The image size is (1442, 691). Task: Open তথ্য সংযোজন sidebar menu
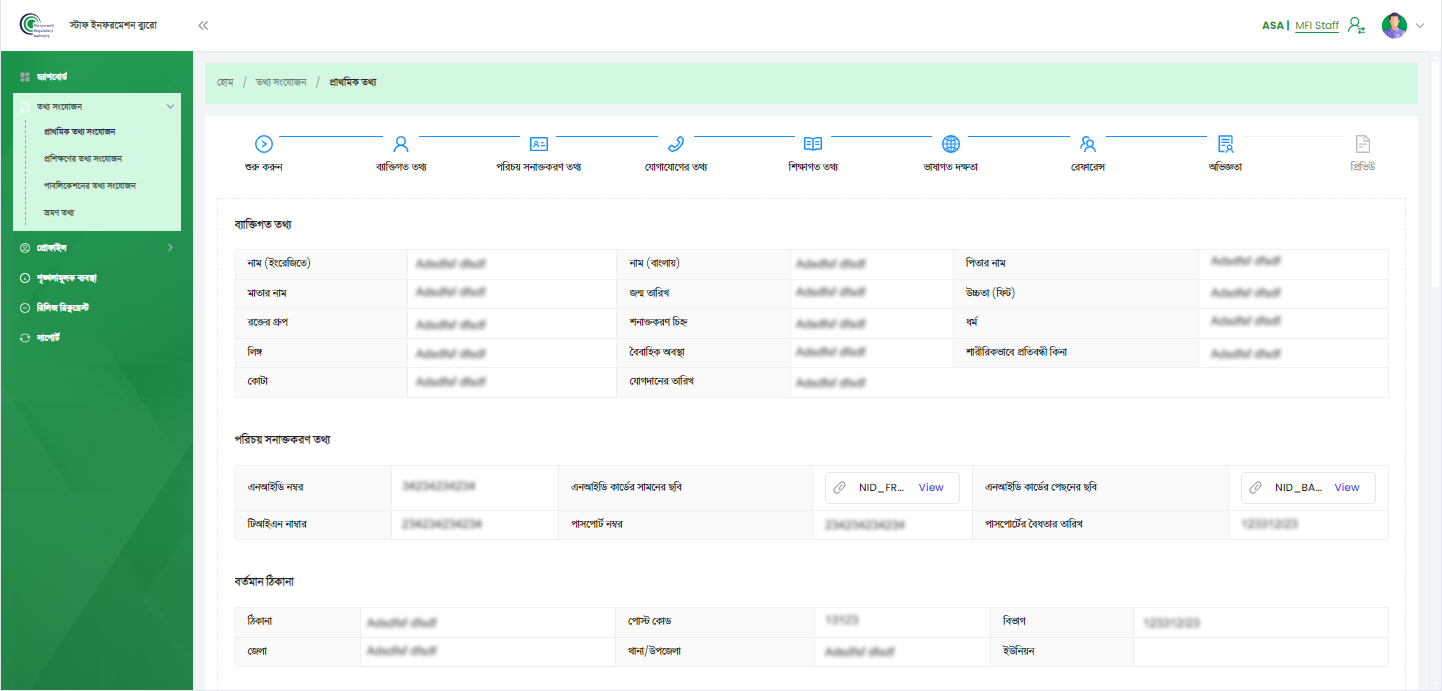[96, 106]
